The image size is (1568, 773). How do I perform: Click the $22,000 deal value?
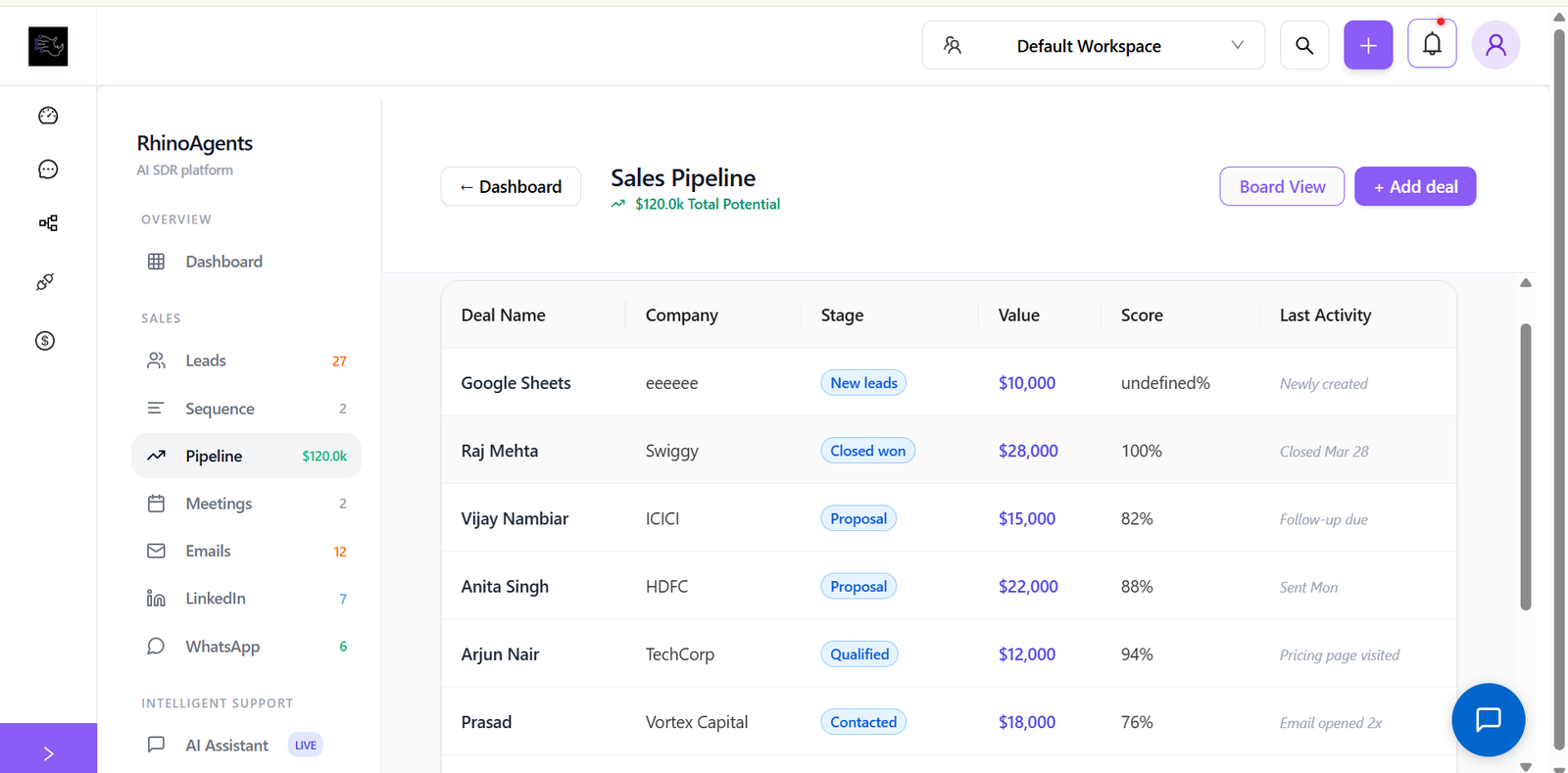tap(1028, 587)
